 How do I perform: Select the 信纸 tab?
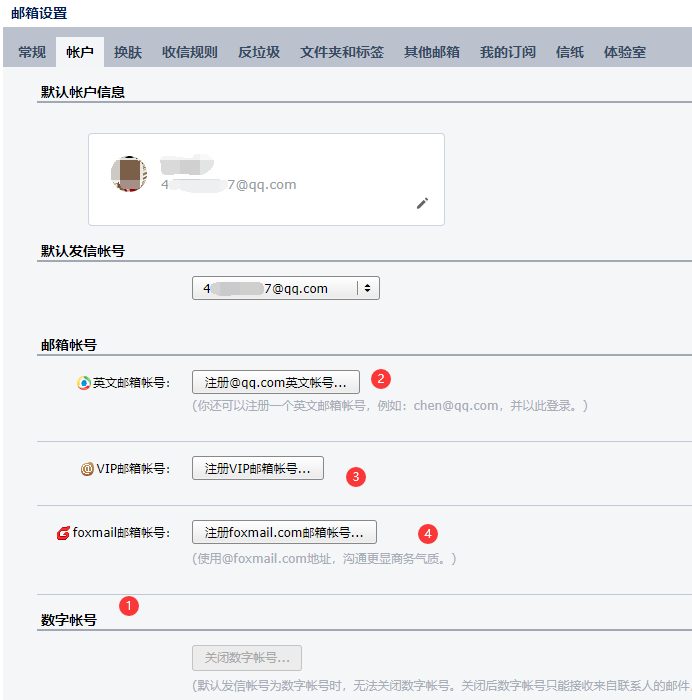[x=570, y=52]
